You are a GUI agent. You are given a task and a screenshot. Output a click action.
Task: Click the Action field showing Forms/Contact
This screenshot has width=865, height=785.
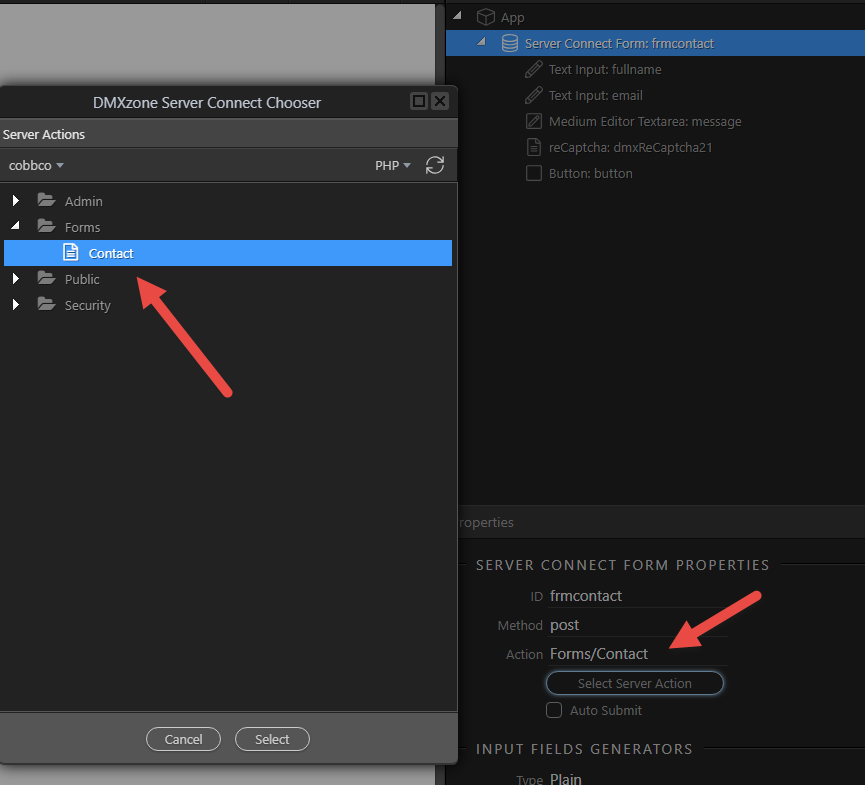(x=638, y=654)
